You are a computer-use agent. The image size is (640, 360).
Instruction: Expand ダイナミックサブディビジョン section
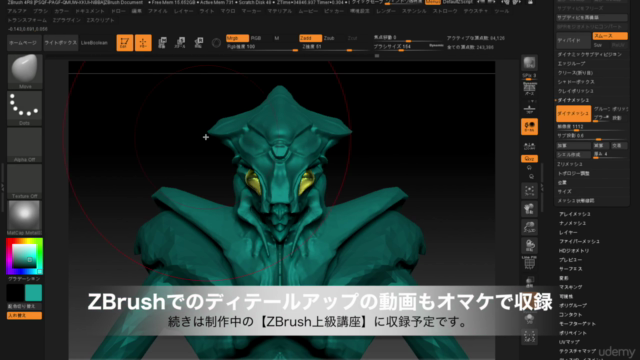[x=589, y=54]
